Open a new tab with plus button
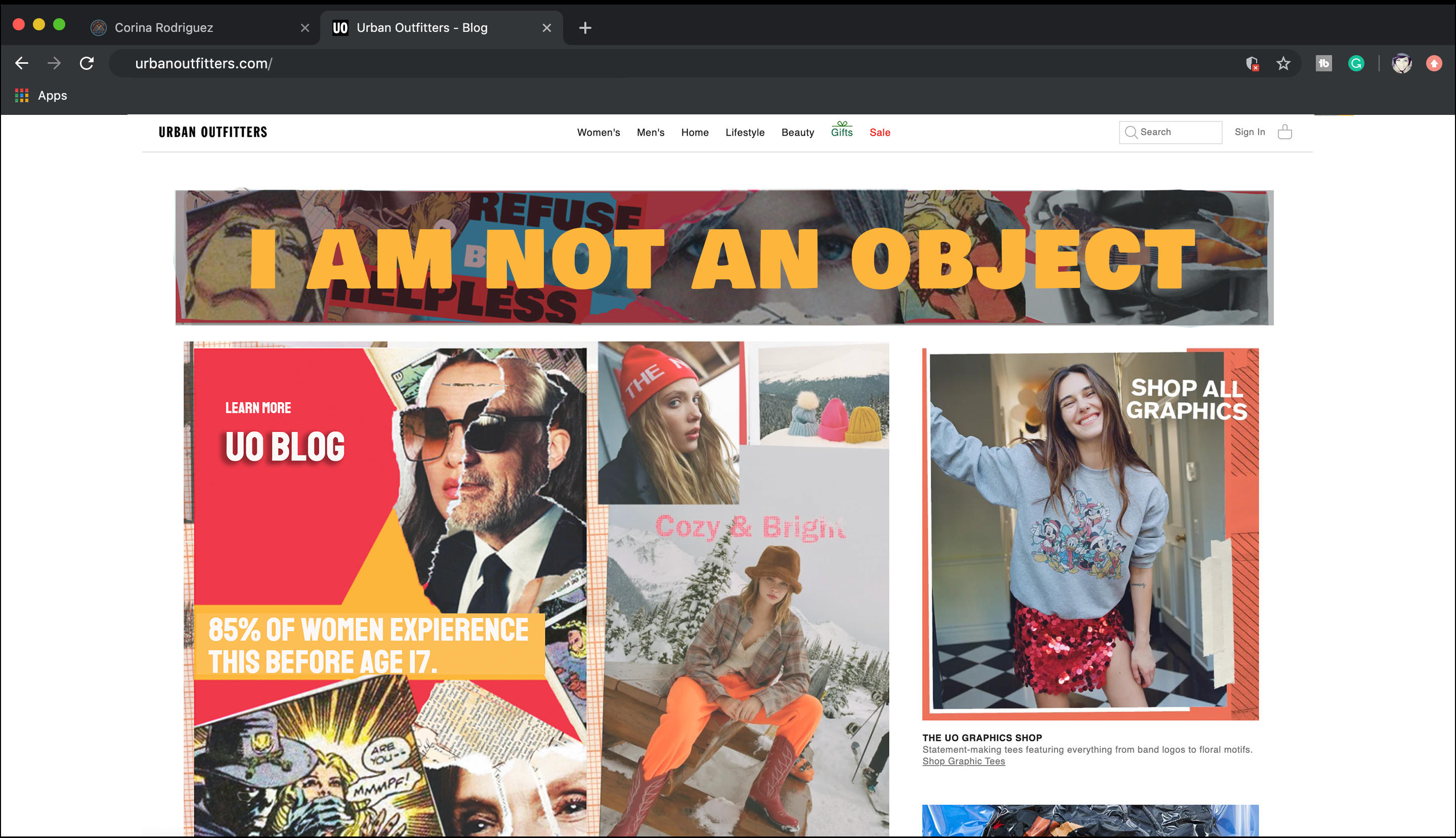 coord(585,28)
